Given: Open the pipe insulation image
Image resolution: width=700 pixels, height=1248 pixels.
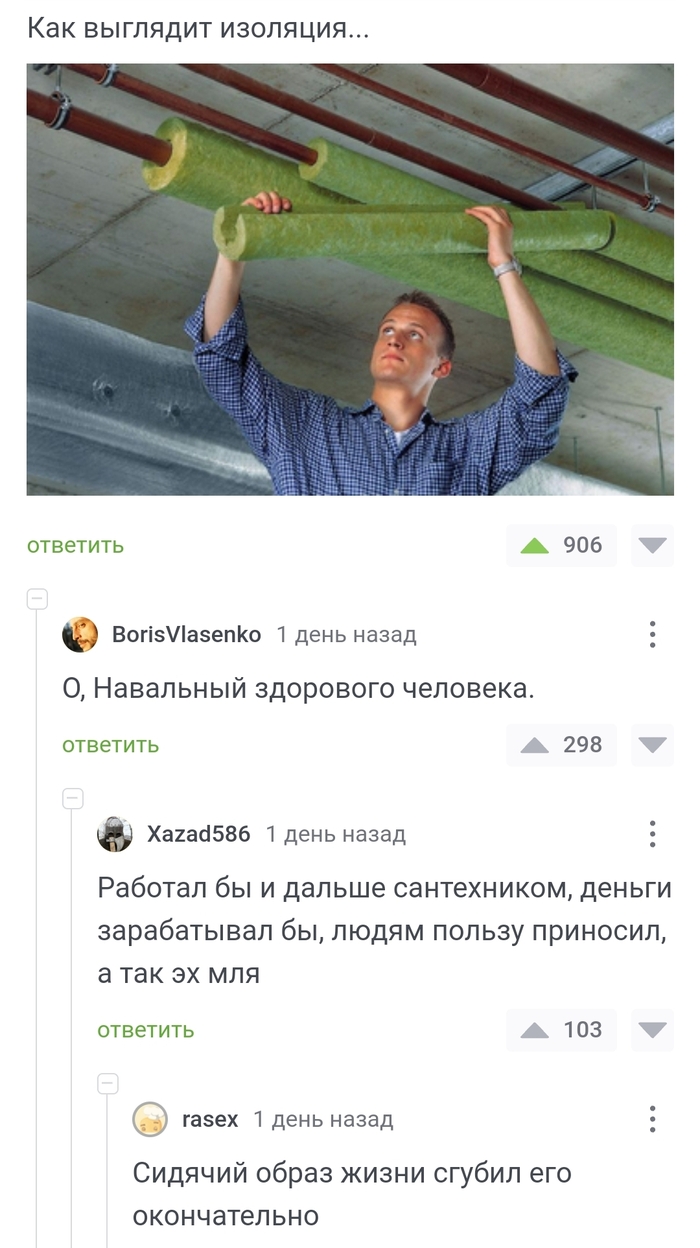Looking at the screenshot, I should [350, 280].
